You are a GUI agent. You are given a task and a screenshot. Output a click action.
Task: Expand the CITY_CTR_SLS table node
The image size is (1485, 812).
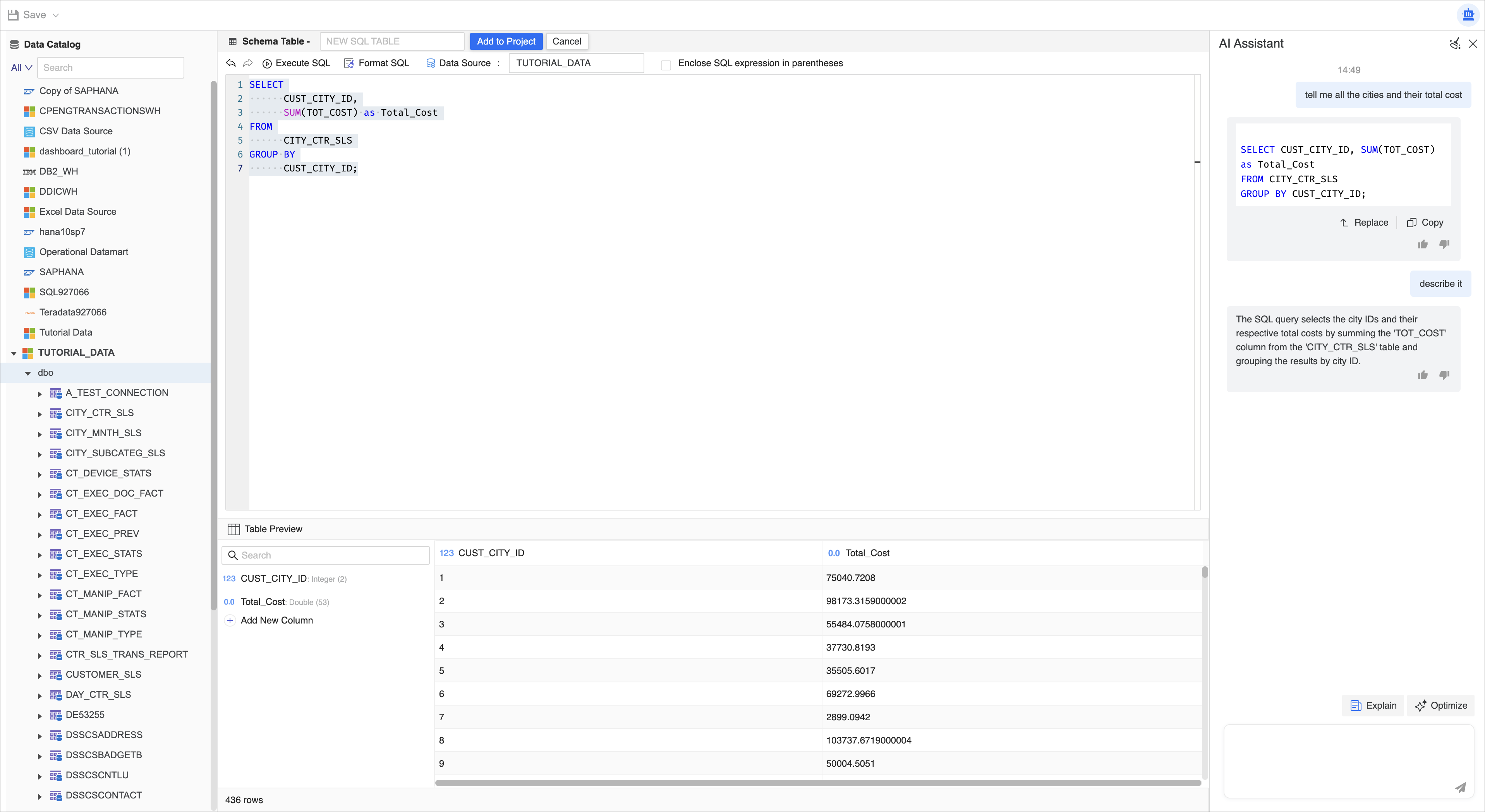40,414
